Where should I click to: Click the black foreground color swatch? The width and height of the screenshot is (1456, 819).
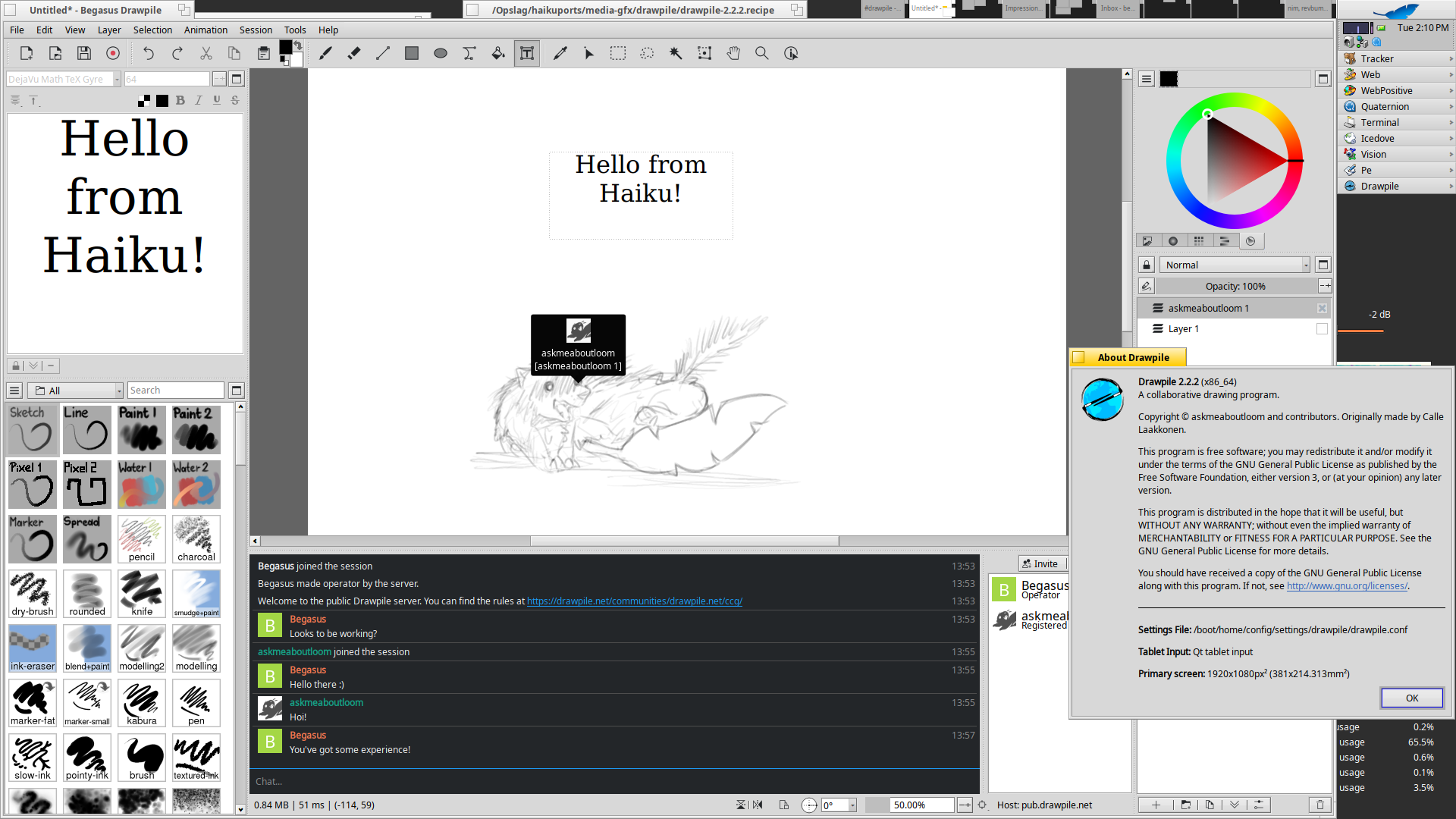coord(285,47)
